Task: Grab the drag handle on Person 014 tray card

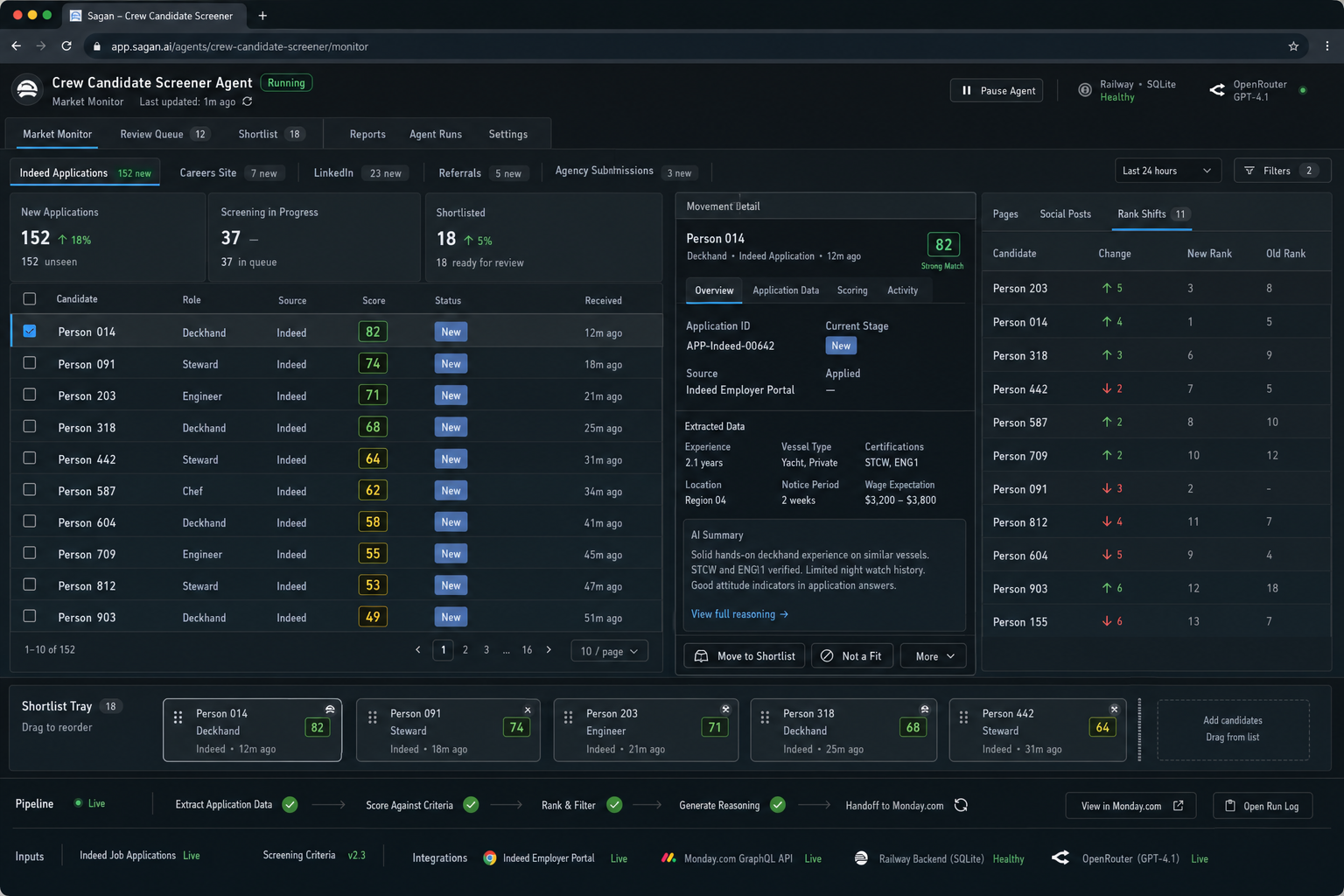Action: pos(178,717)
